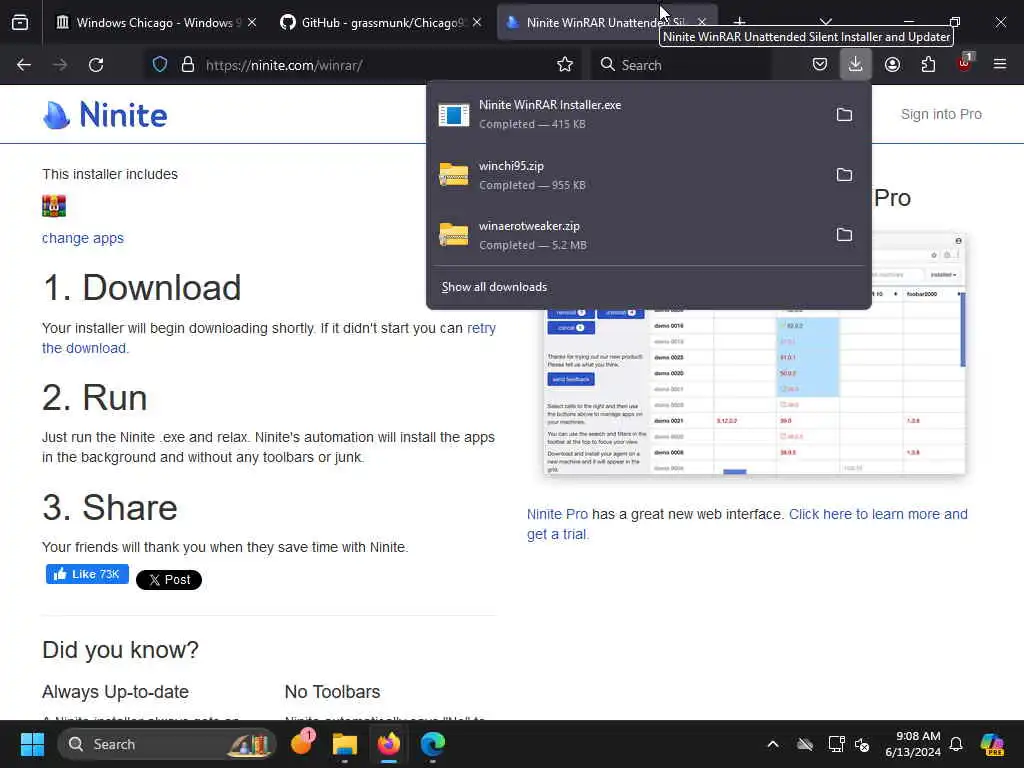
Task: Open orange notification app on taskbar
Action: coord(302,743)
